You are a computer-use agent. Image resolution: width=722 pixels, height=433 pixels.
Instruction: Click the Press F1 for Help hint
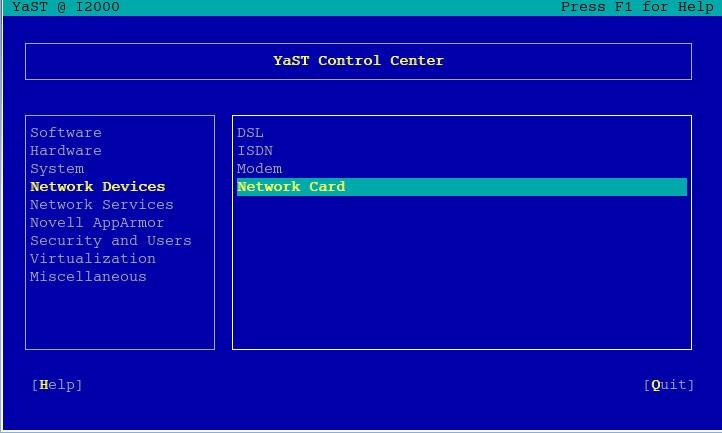[x=637, y=7]
